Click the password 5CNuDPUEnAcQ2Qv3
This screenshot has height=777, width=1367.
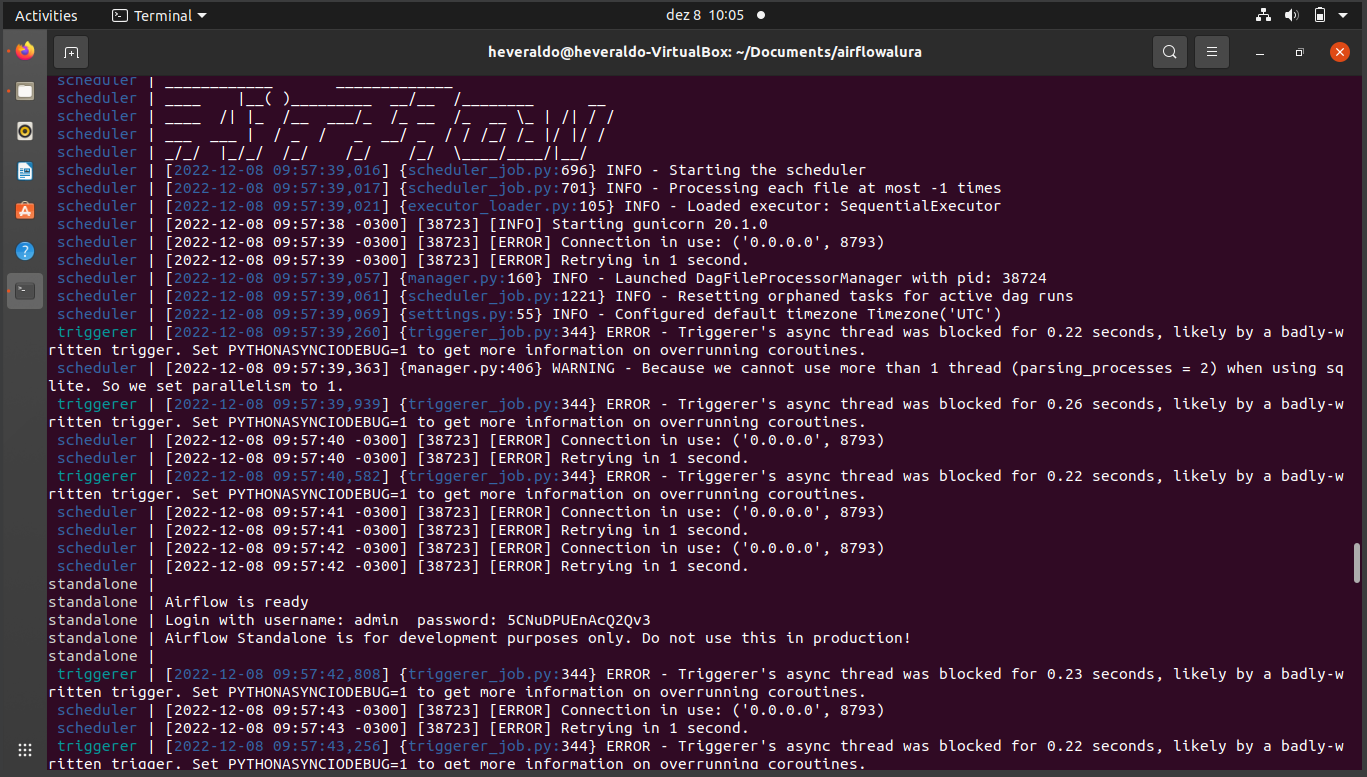click(579, 620)
